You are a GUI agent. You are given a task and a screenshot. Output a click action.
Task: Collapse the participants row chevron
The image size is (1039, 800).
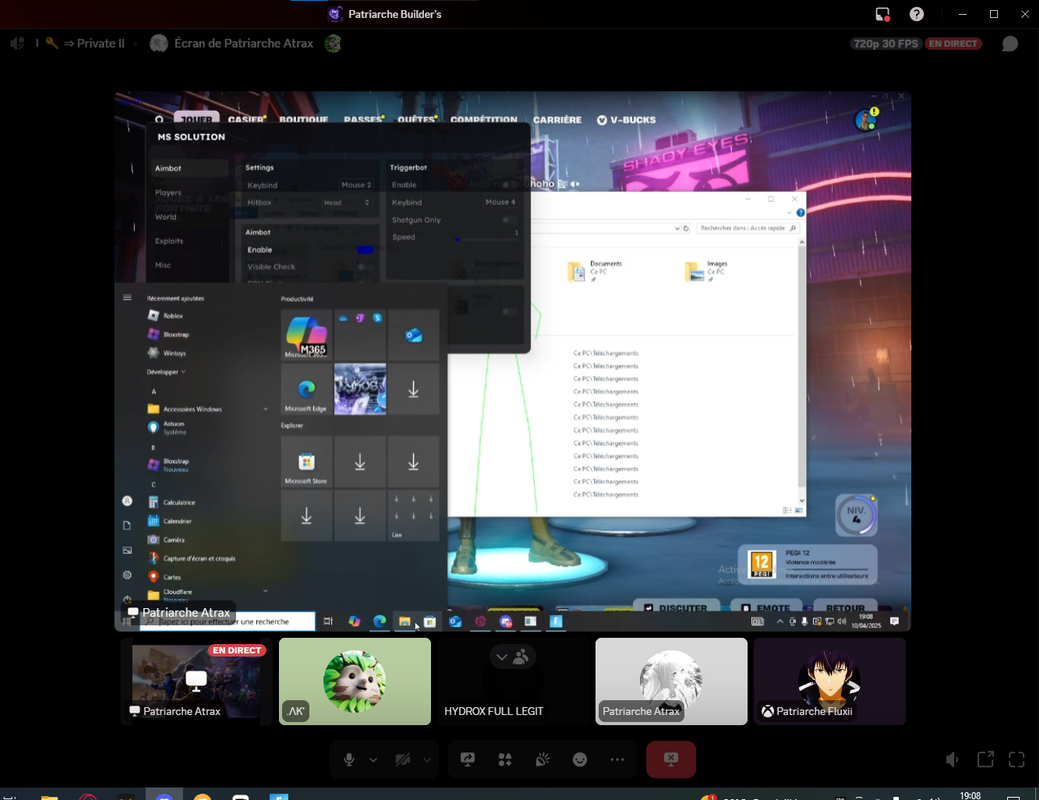(502, 657)
